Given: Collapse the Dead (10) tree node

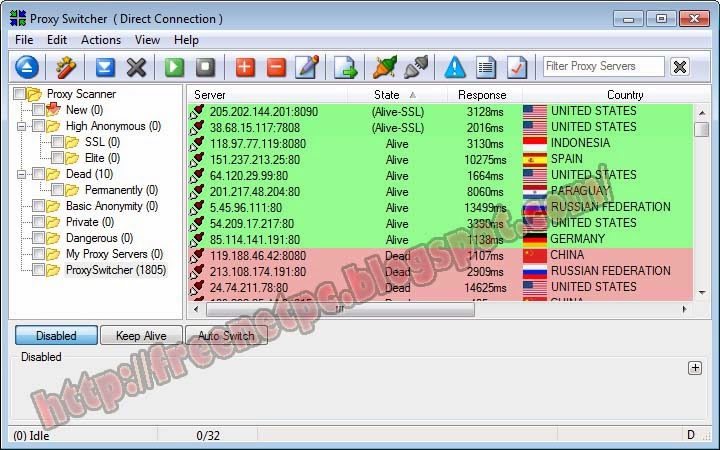Looking at the screenshot, I should [x=21, y=174].
